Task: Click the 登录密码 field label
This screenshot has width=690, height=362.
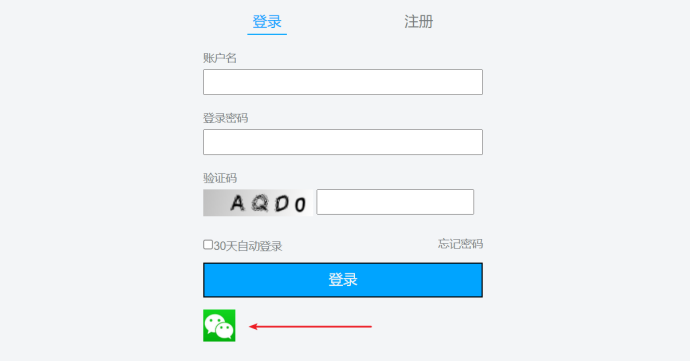Action: (x=225, y=118)
